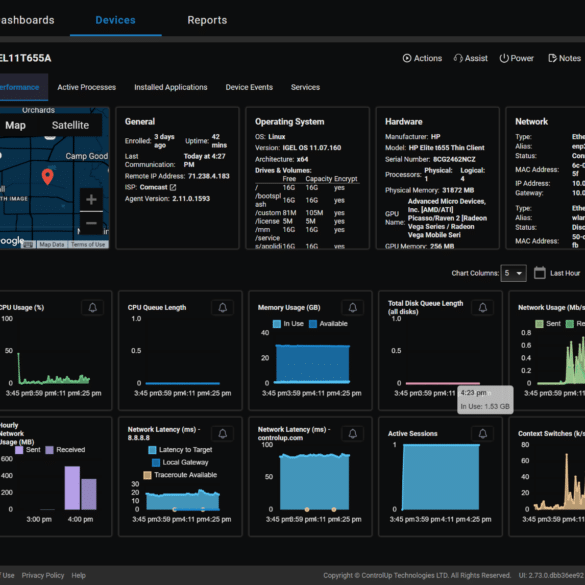585x585 pixels.
Task: Switch map to Map view
Action: [15, 125]
